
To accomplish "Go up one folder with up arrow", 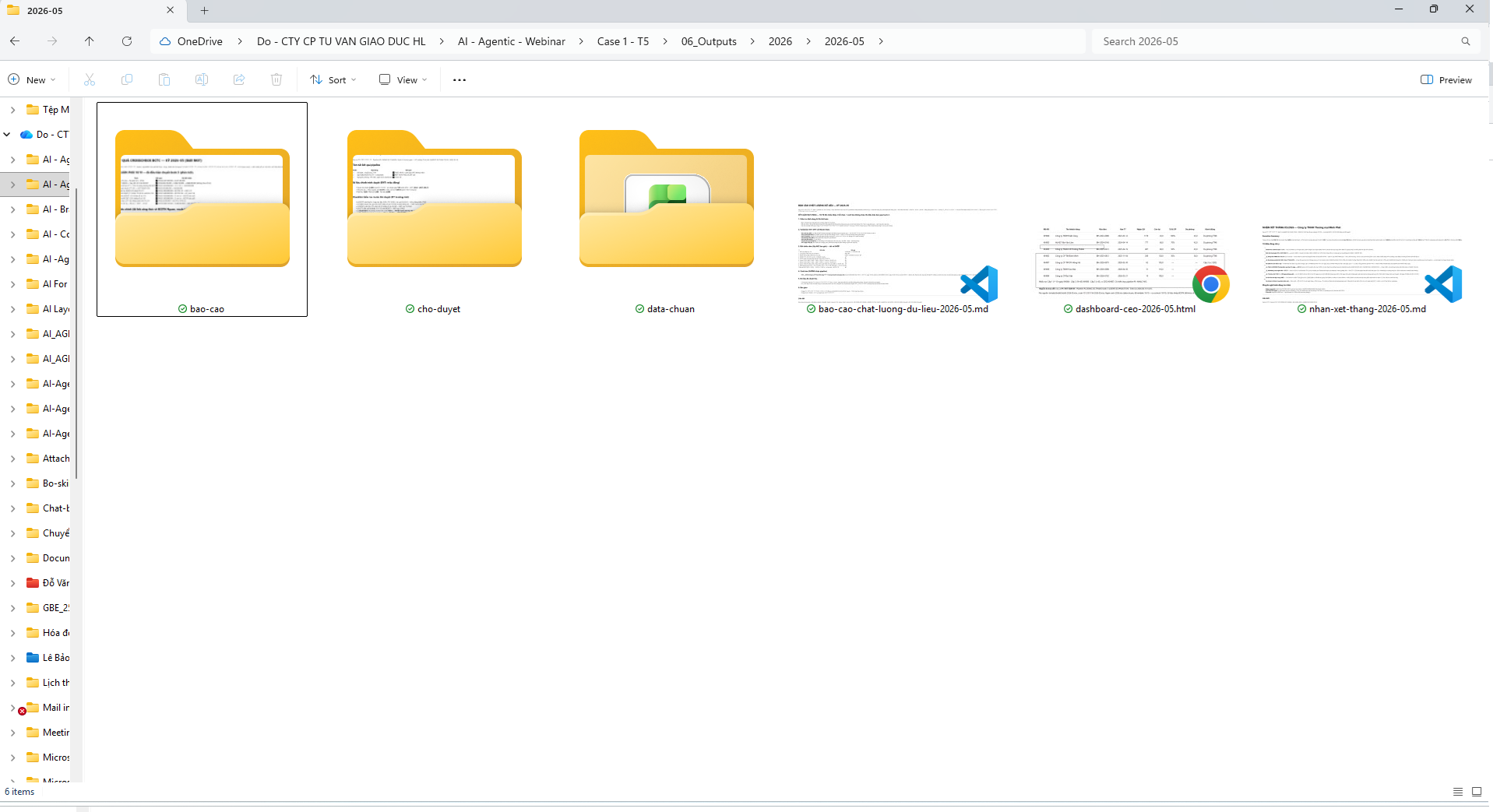I will click(x=90, y=41).
